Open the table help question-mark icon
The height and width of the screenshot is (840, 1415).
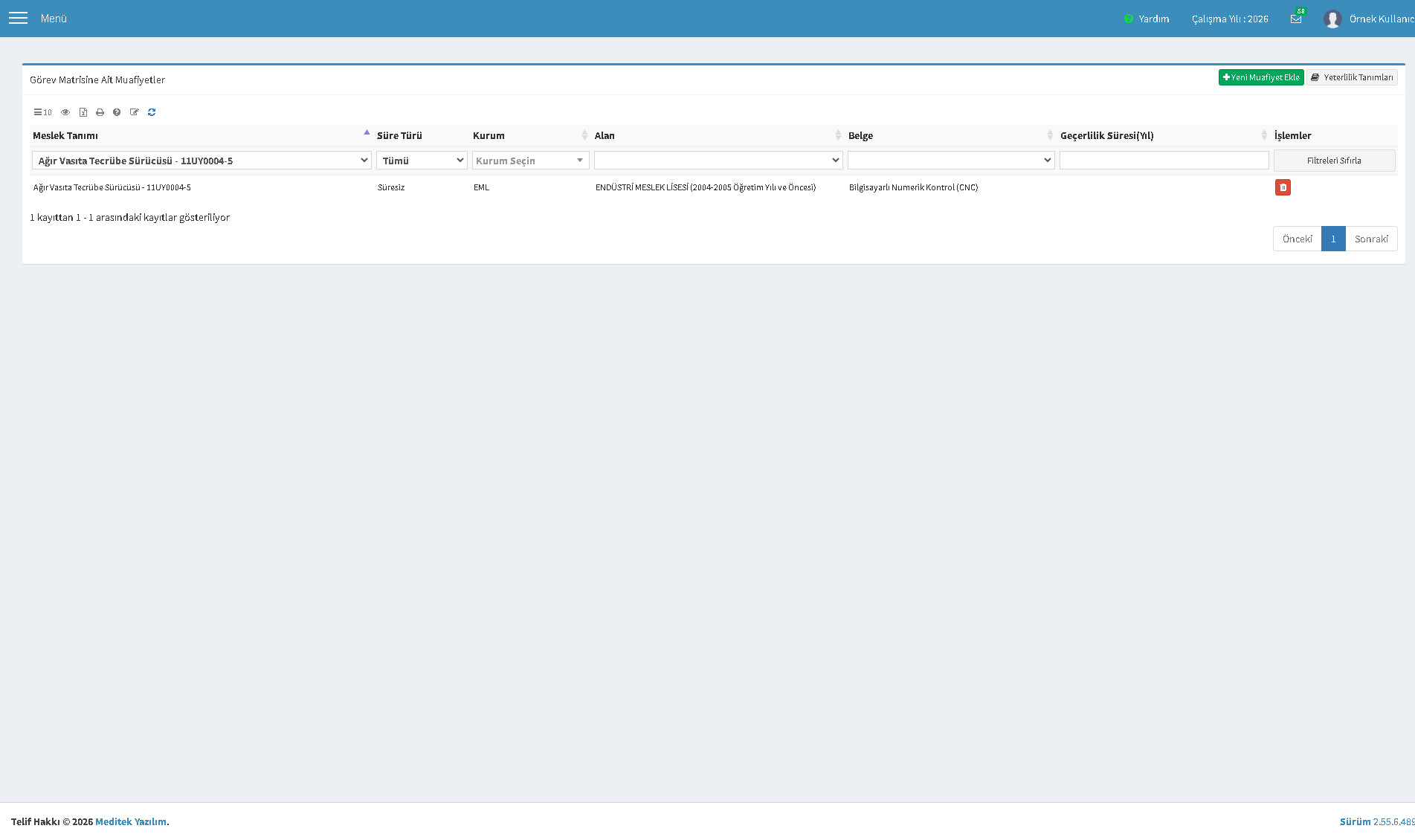(x=117, y=112)
